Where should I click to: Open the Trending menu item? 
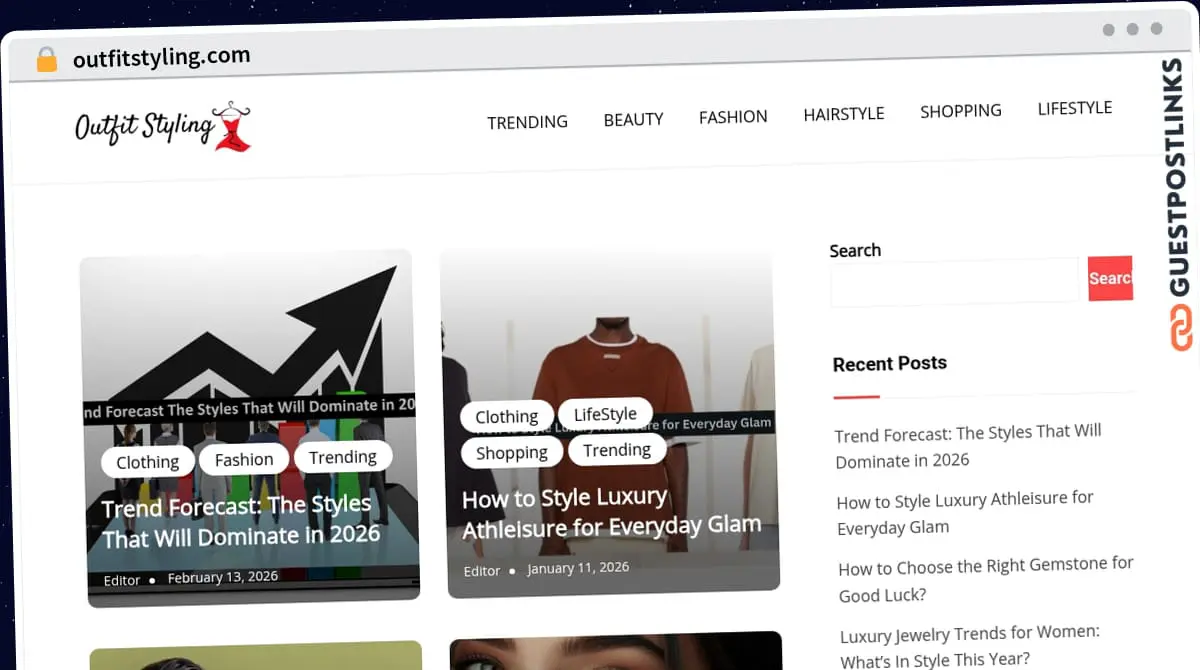pos(527,122)
